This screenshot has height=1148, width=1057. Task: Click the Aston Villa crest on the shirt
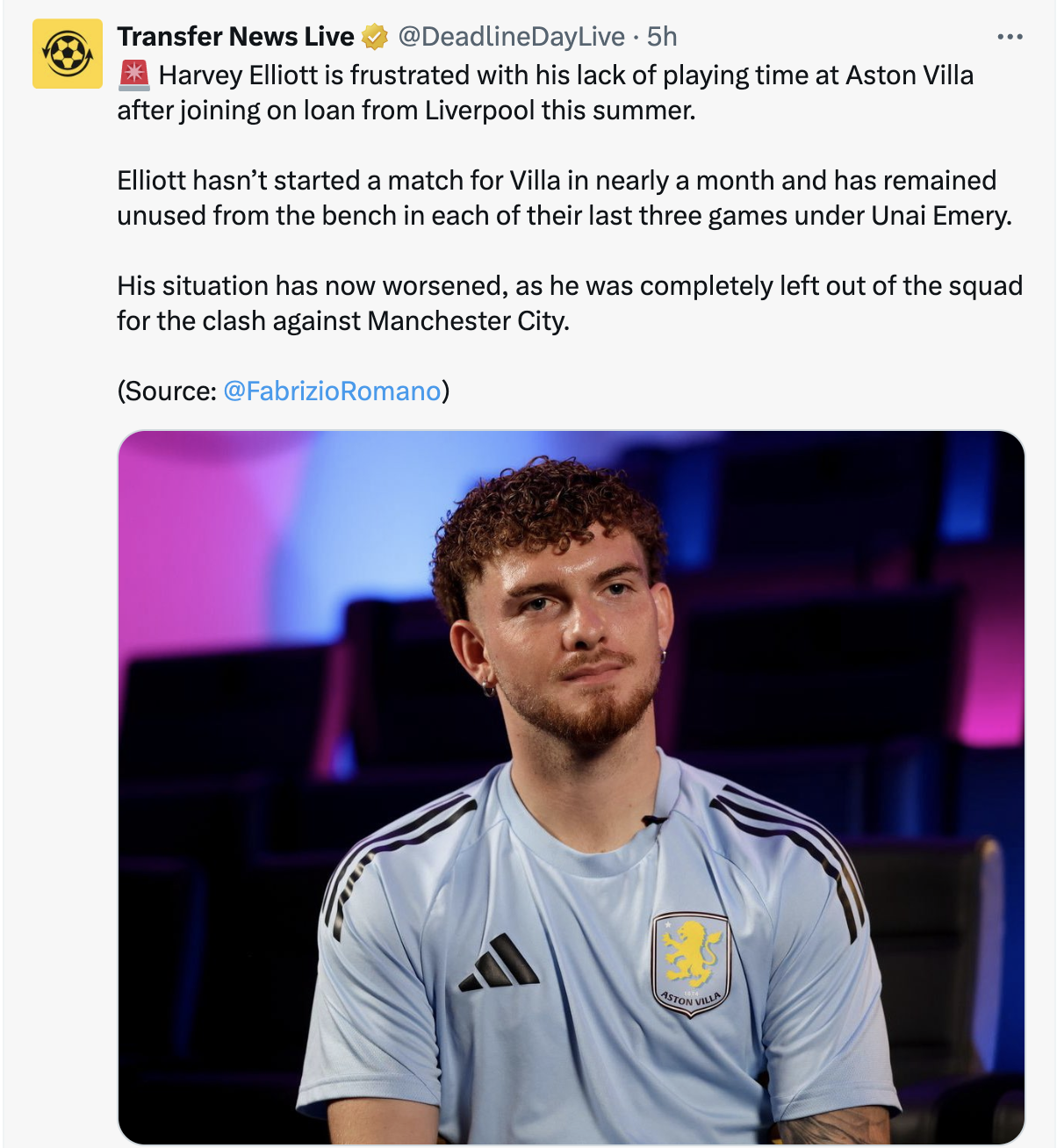tap(690, 965)
